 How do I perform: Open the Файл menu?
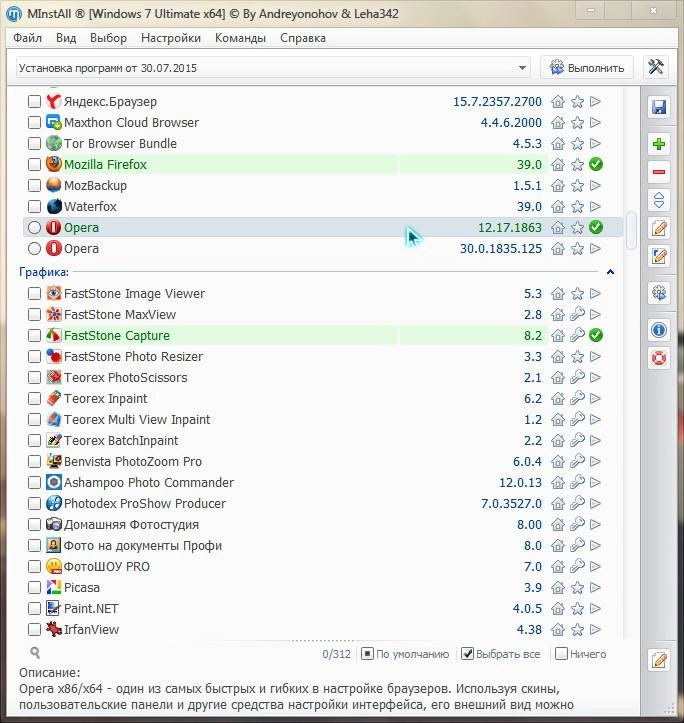click(27, 38)
